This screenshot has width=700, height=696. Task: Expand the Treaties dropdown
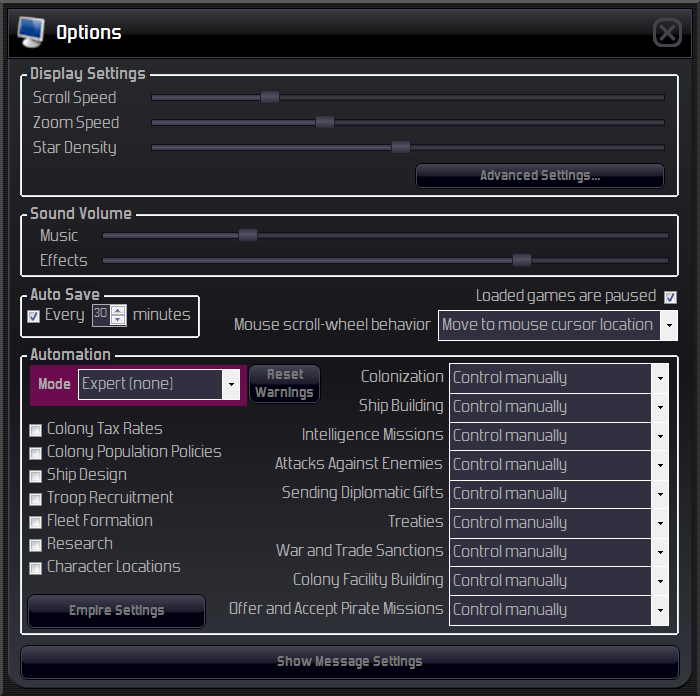tap(559, 523)
